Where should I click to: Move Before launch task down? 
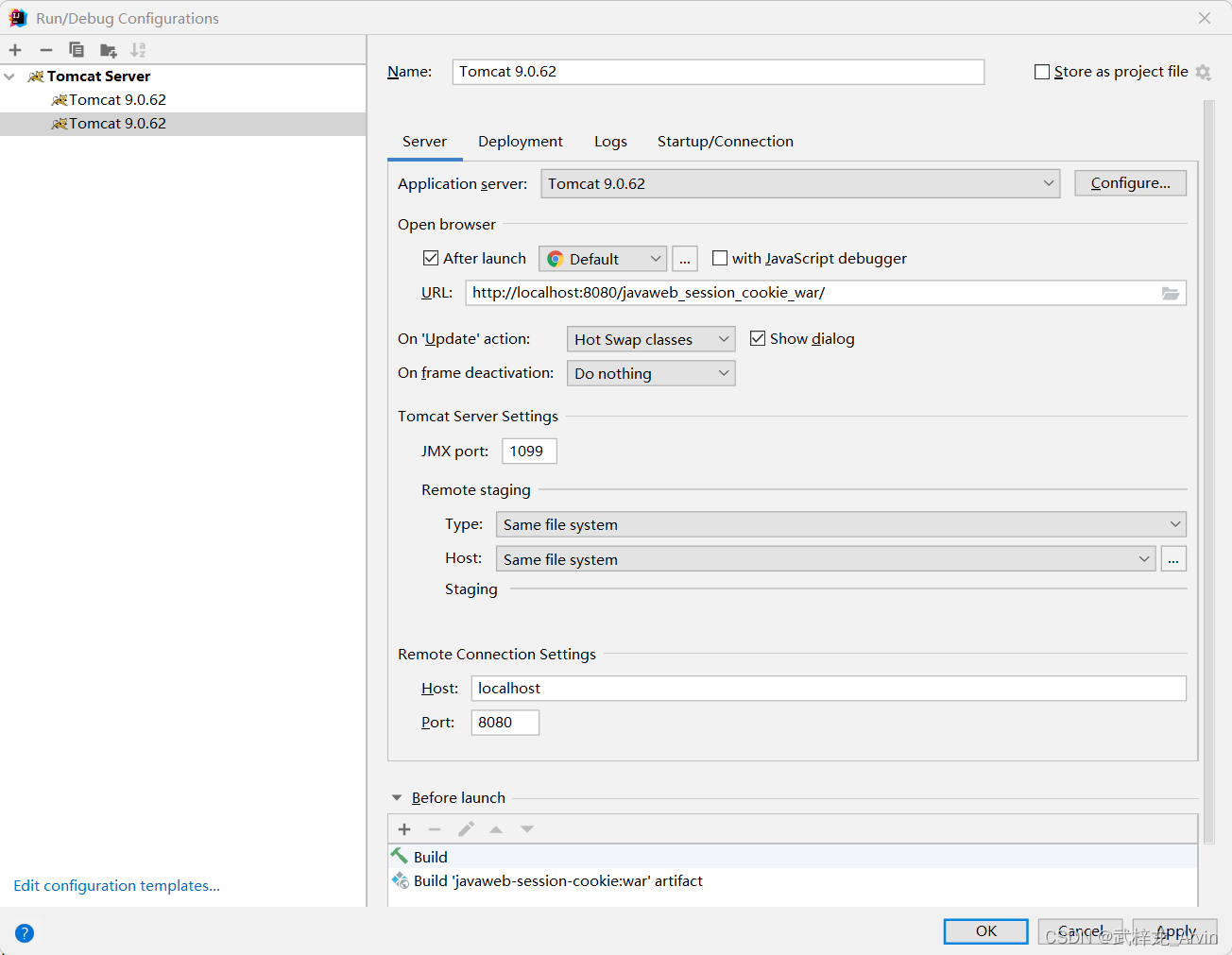[527, 829]
